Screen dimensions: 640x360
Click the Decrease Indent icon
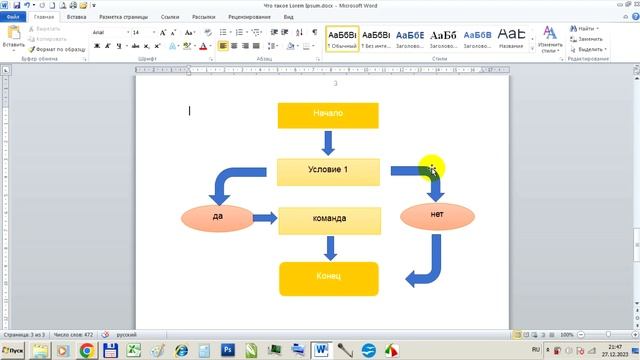[x=274, y=32]
